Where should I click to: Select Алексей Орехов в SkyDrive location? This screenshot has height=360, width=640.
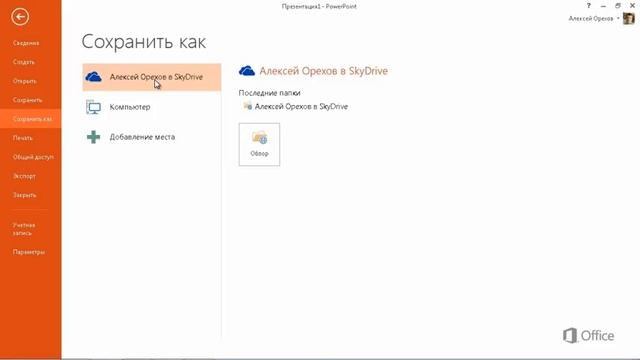tap(152, 77)
